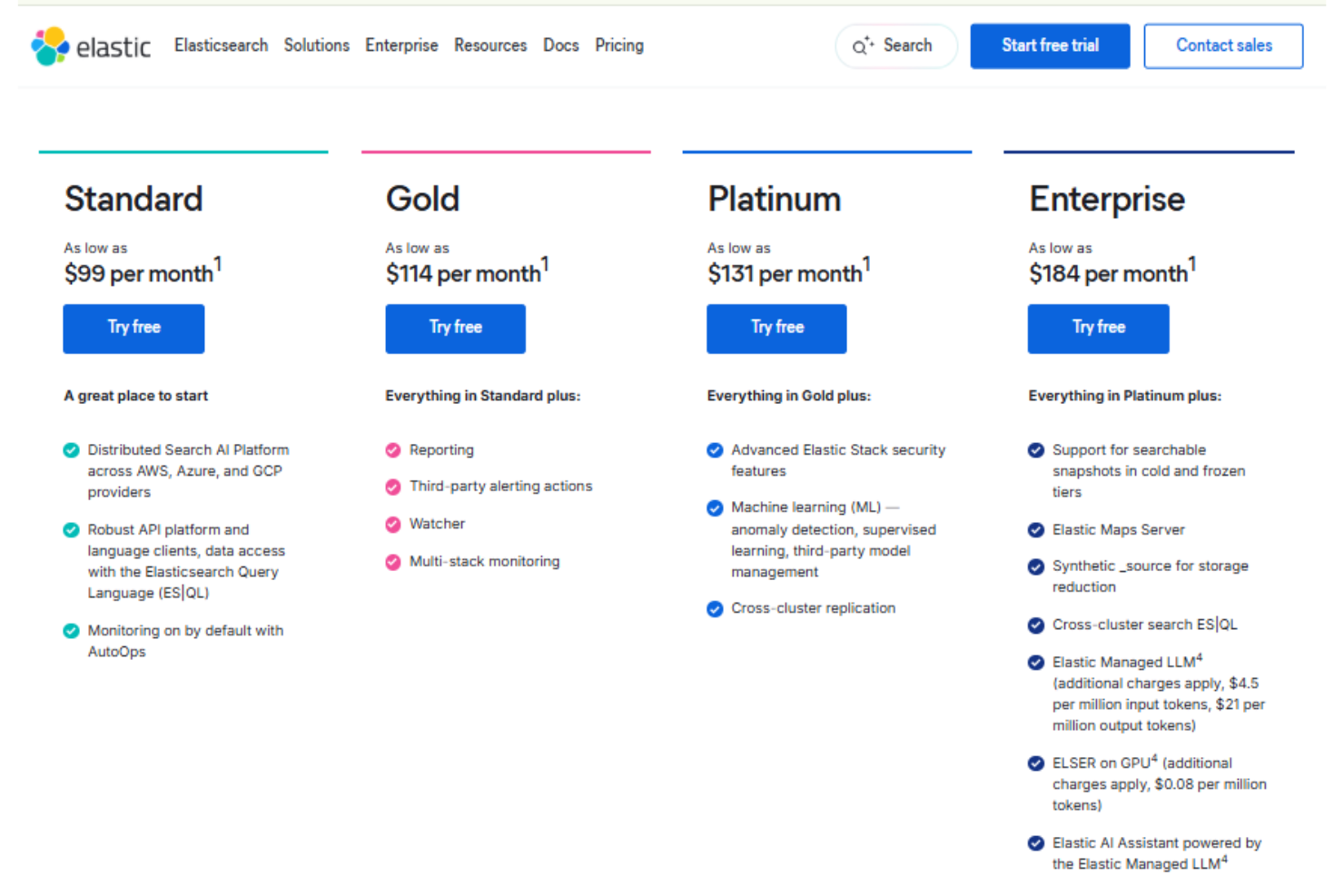1344x896 pixels.
Task: Try free under Enterprise plan
Action: tap(1098, 328)
